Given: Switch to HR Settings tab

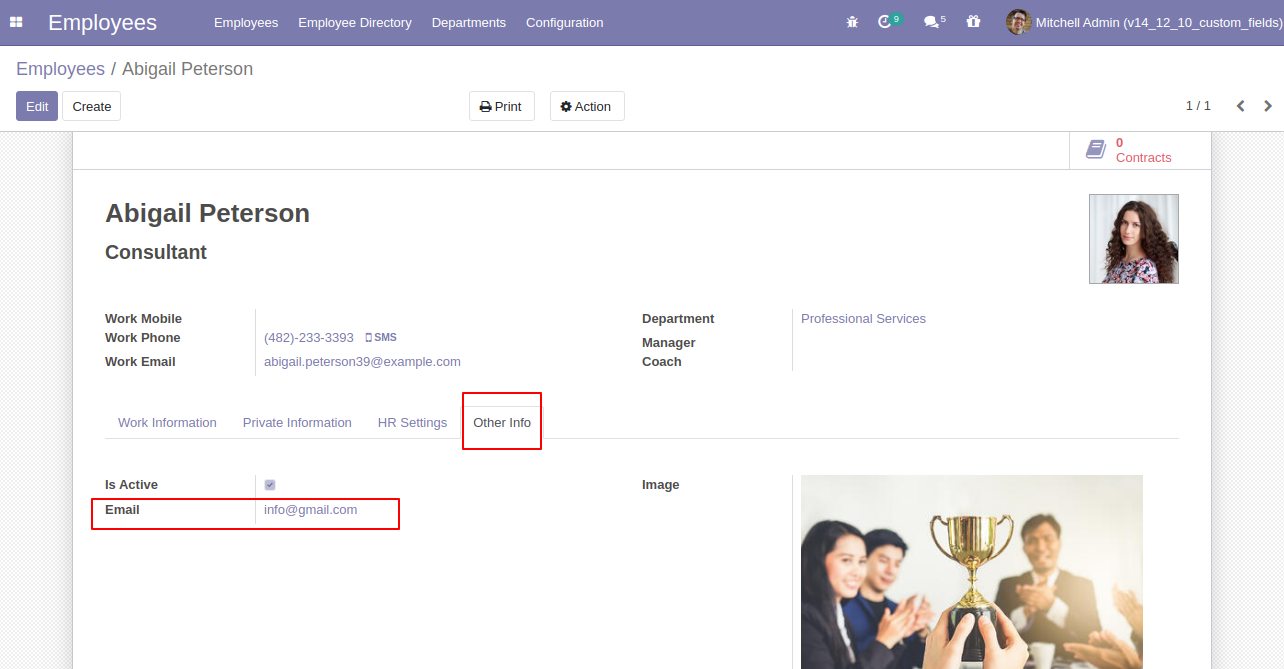Looking at the screenshot, I should [x=412, y=423].
